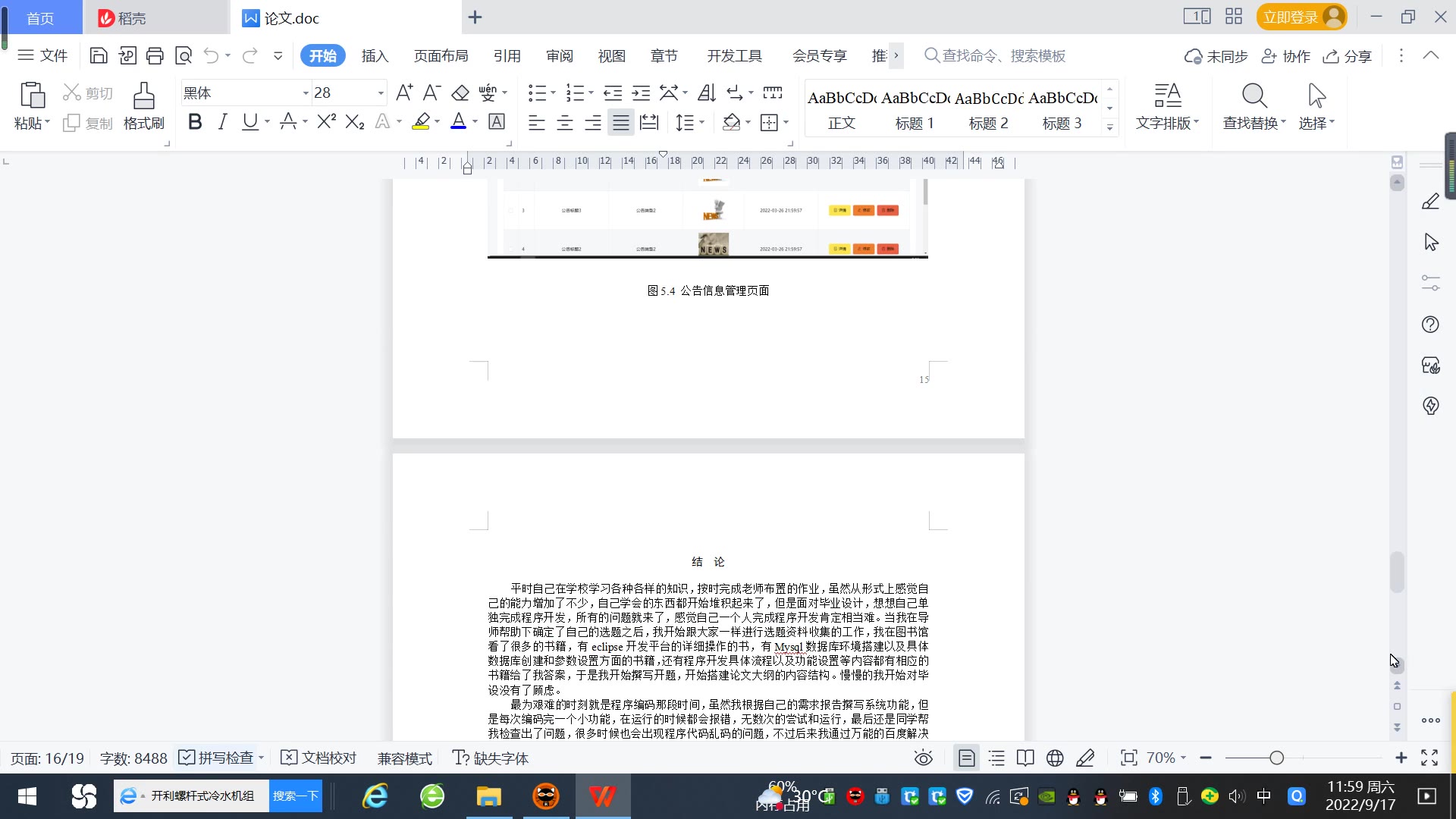Toggle italic formatting
Screen dimensions: 1456x819
(222, 122)
